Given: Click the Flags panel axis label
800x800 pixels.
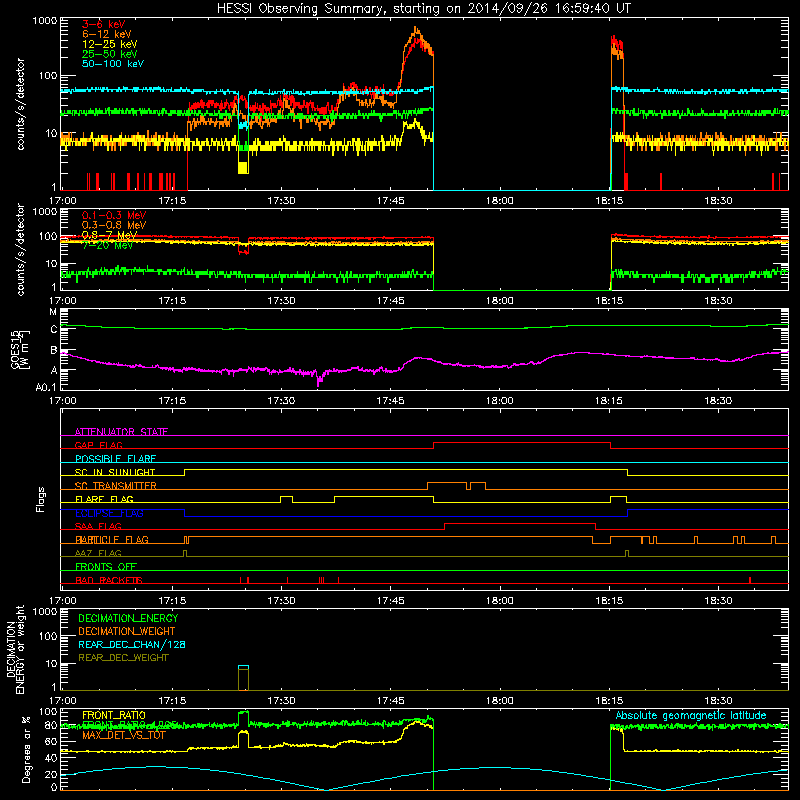Looking at the screenshot, I should pyautogui.click(x=41, y=499).
